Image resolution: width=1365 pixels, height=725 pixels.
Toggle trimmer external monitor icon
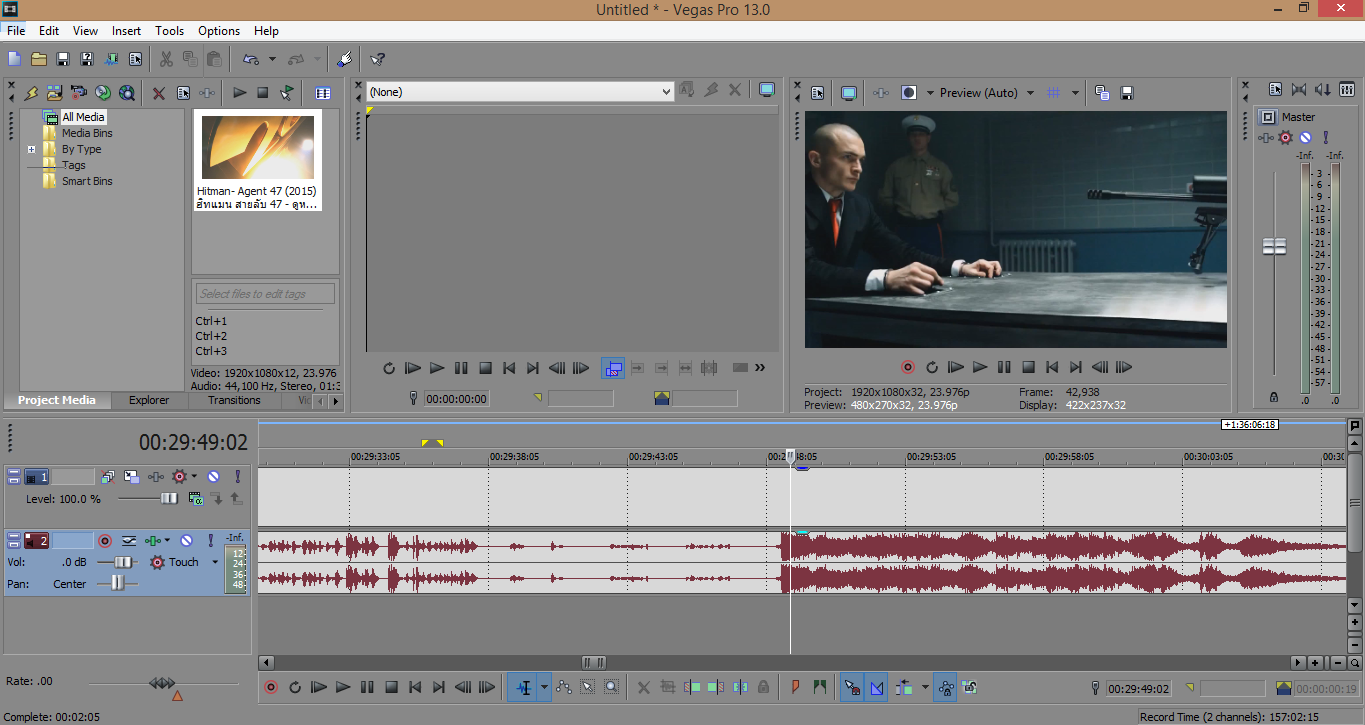[767, 90]
